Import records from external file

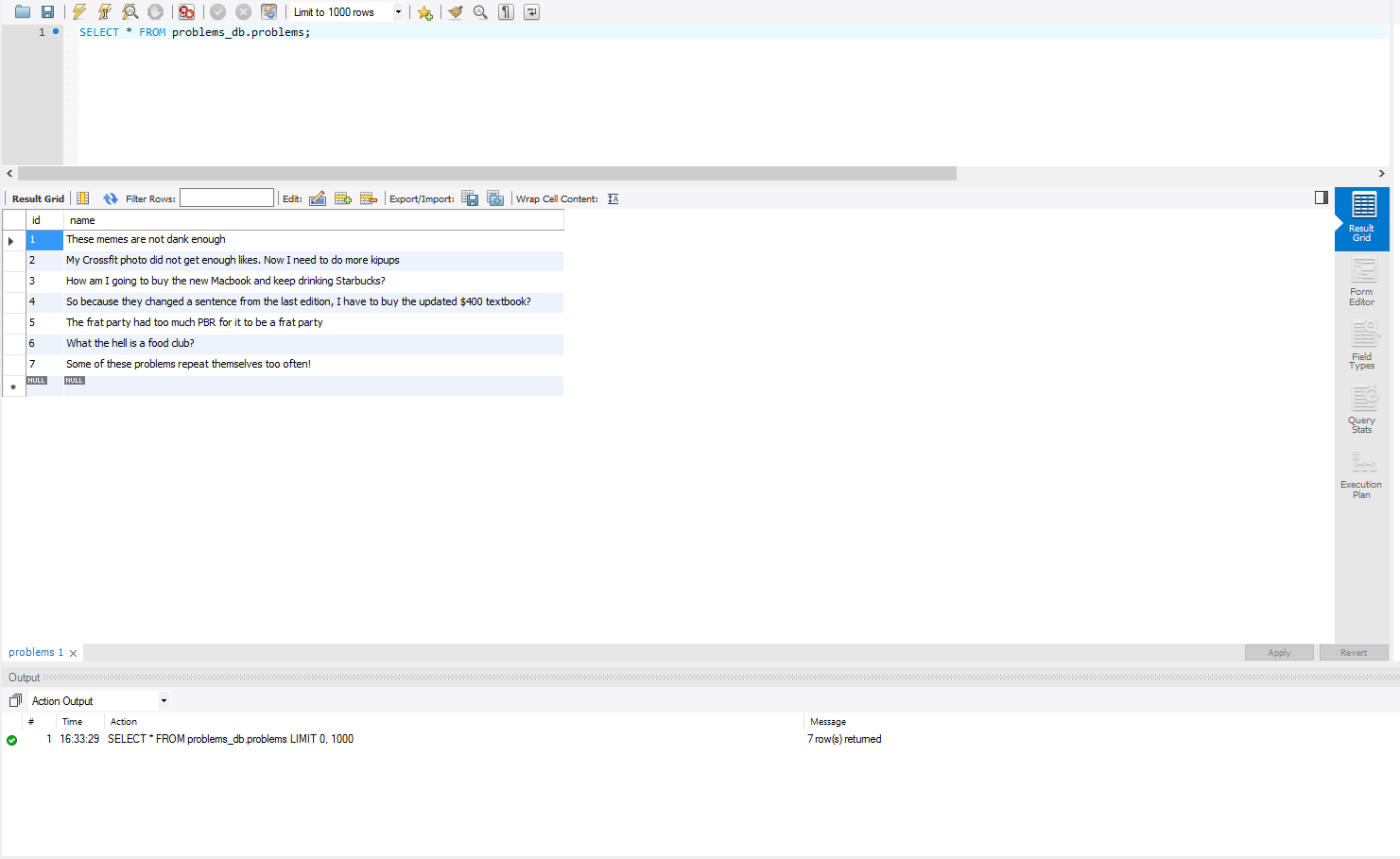click(x=495, y=198)
